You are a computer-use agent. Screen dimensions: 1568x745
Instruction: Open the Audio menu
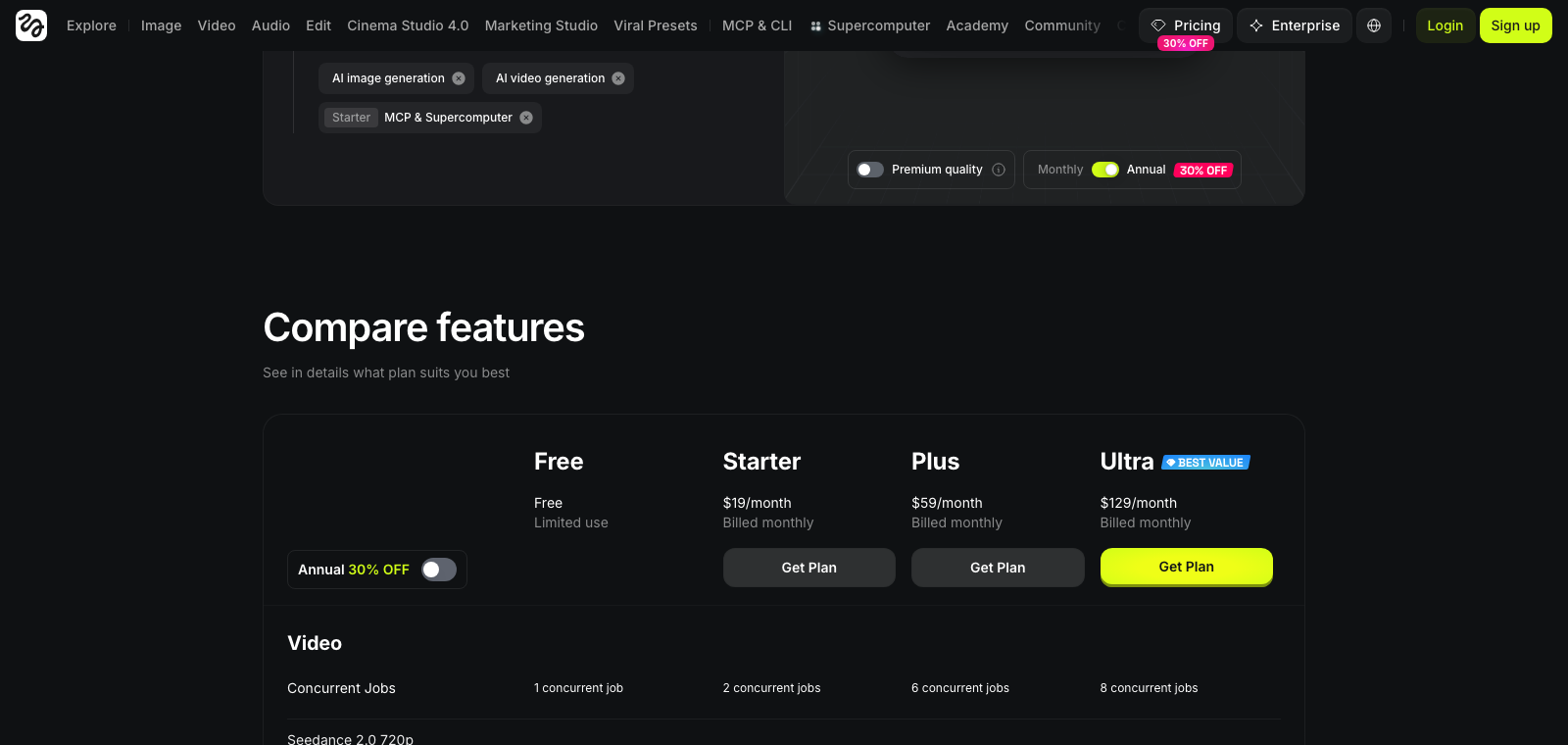270,25
